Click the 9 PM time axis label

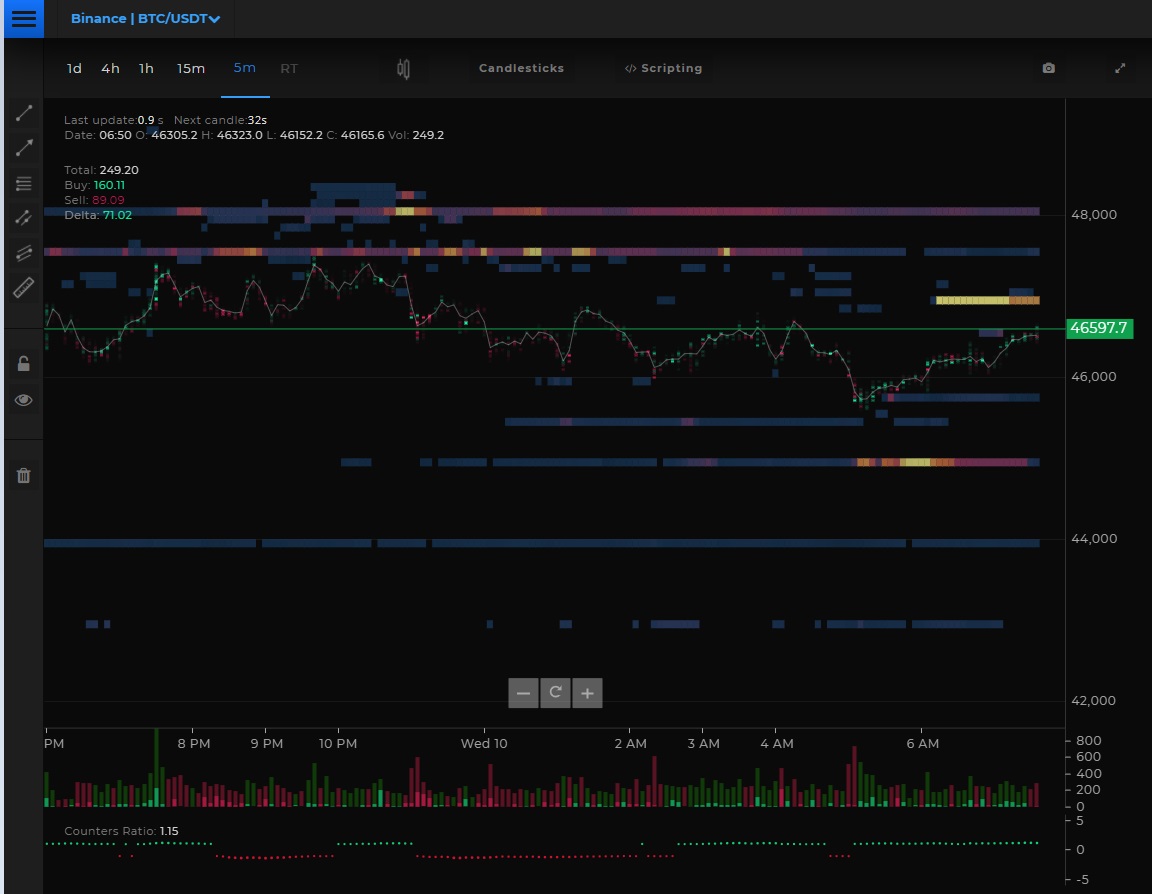[267, 743]
